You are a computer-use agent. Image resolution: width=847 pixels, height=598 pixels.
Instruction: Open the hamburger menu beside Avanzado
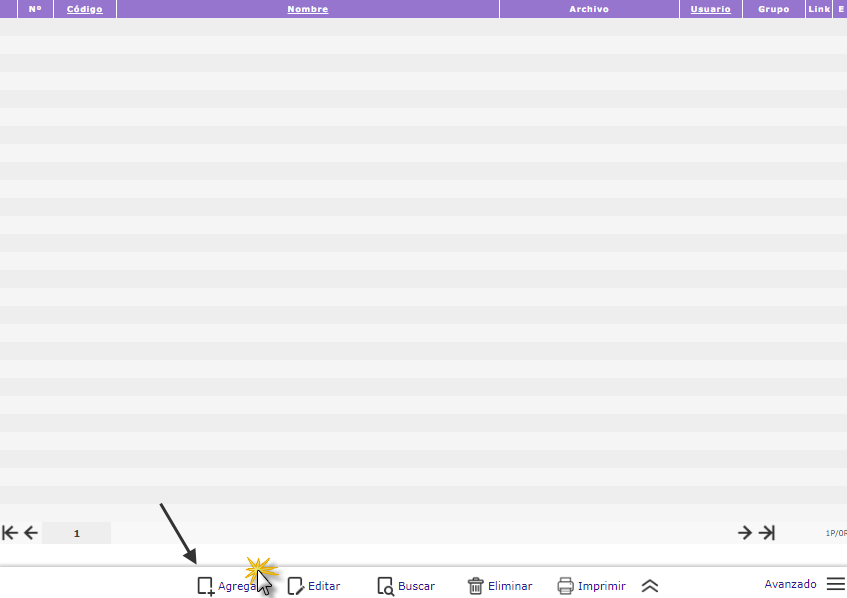pyautogui.click(x=836, y=584)
